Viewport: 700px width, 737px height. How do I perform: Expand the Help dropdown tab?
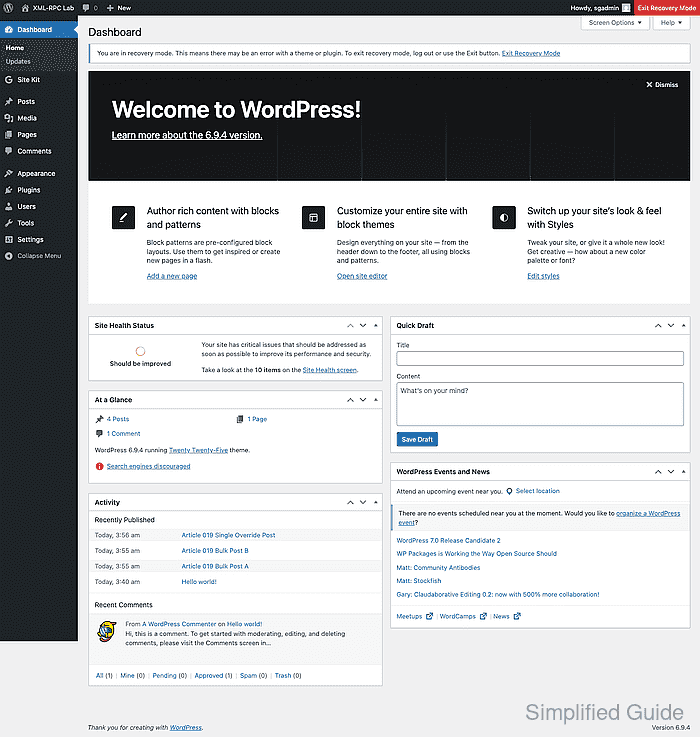(671, 22)
